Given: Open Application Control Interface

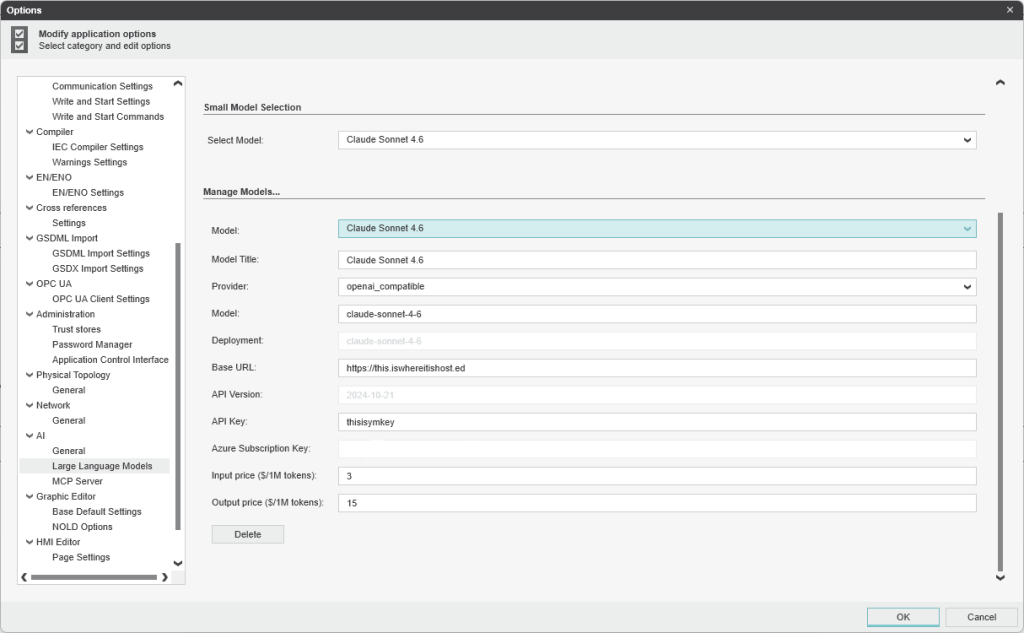Looking at the screenshot, I should click(x=110, y=360).
